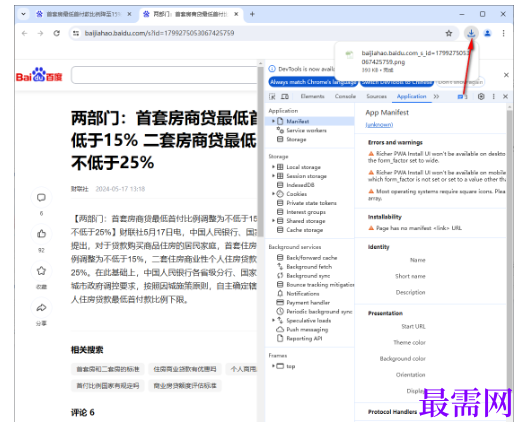Bookmark this page with the star icon

click(449, 33)
